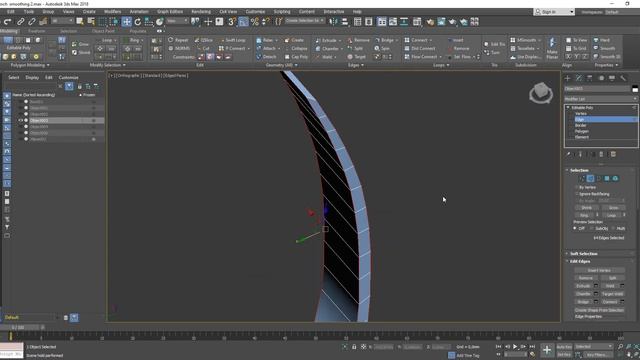Toggle the 3D Snaps icon
This screenshot has width=640, height=360.
click(231, 22)
